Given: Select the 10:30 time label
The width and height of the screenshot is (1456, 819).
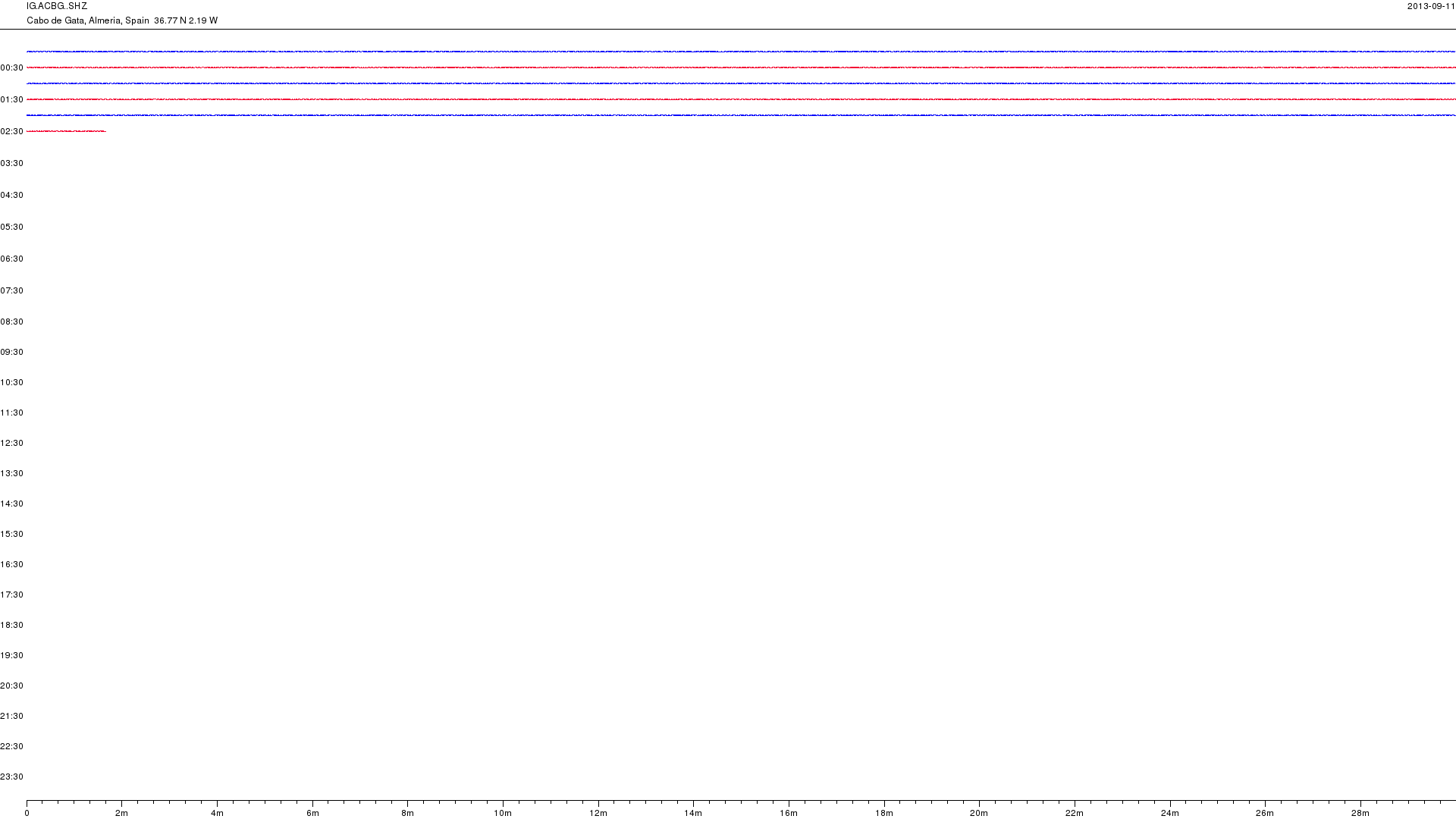Looking at the screenshot, I should click(11, 383).
